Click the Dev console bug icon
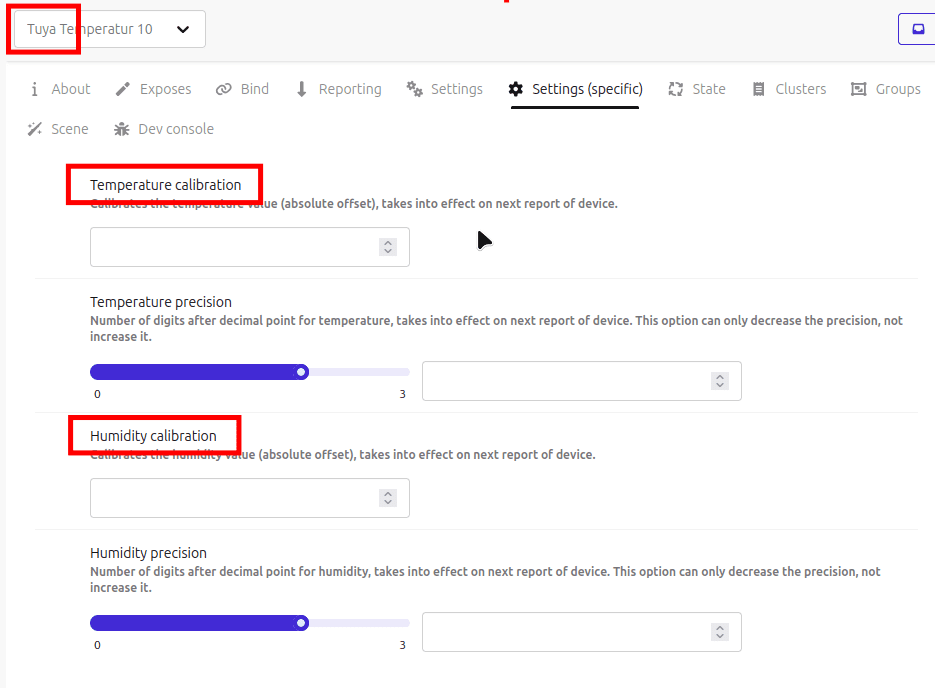This screenshot has height=688, width=935. point(122,129)
